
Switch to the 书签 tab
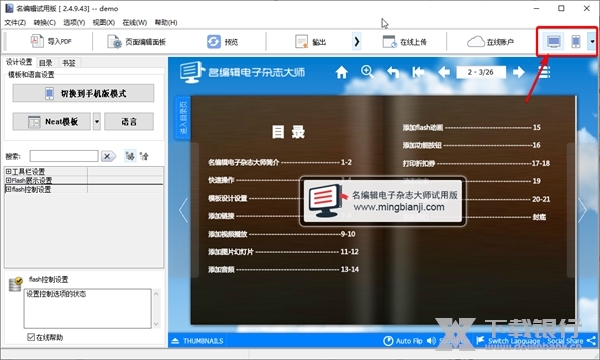tap(69, 63)
